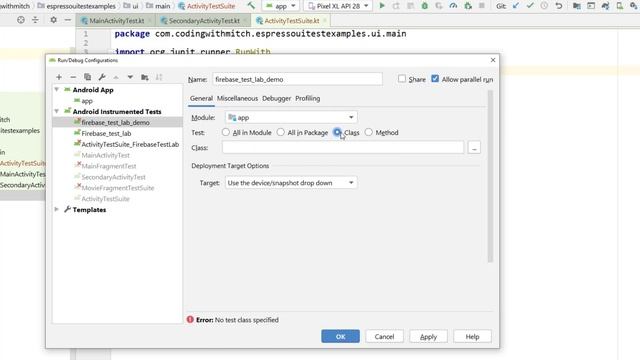Add a new run configuration with plus icon
Screen dimensions: 640x360
59,77
